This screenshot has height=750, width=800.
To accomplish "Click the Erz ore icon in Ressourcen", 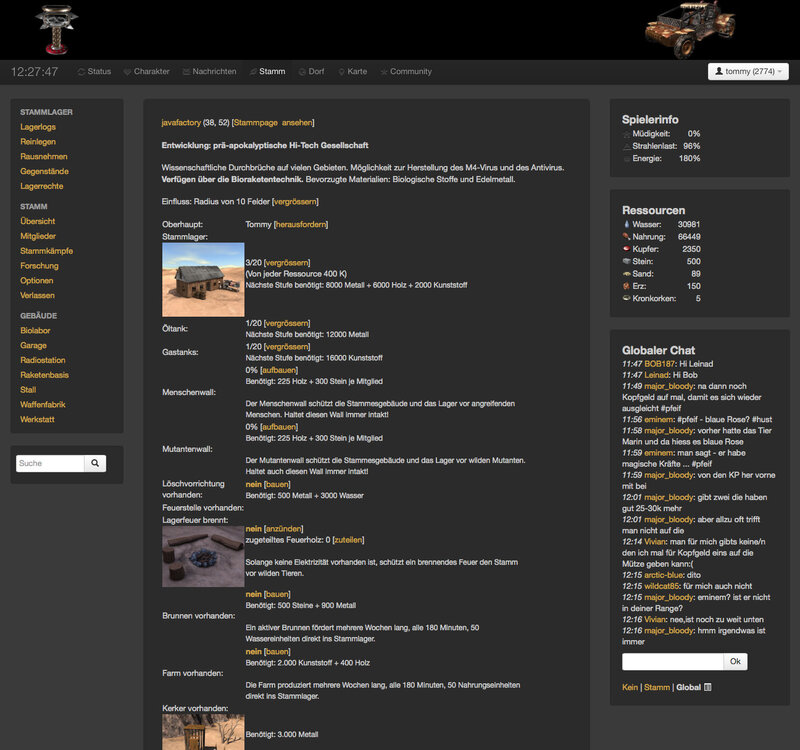I will click(x=626, y=286).
